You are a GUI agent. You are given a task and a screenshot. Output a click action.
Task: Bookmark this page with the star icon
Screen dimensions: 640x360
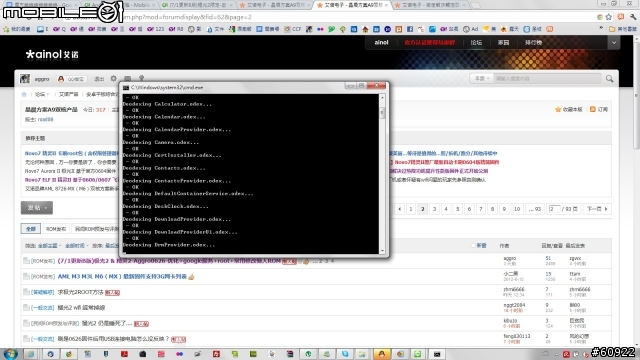tap(609, 17)
